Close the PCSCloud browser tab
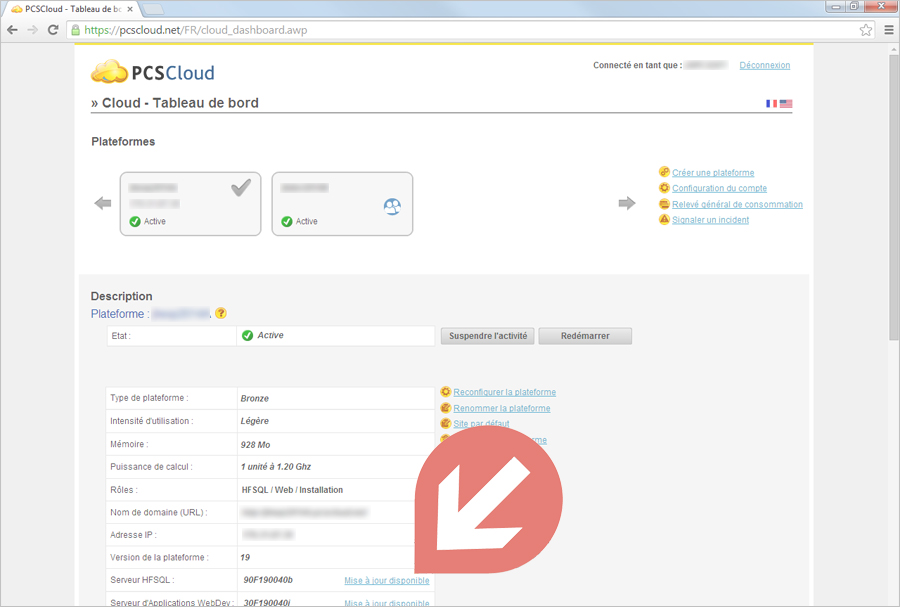The width and height of the screenshot is (900, 607). tap(130, 9)
